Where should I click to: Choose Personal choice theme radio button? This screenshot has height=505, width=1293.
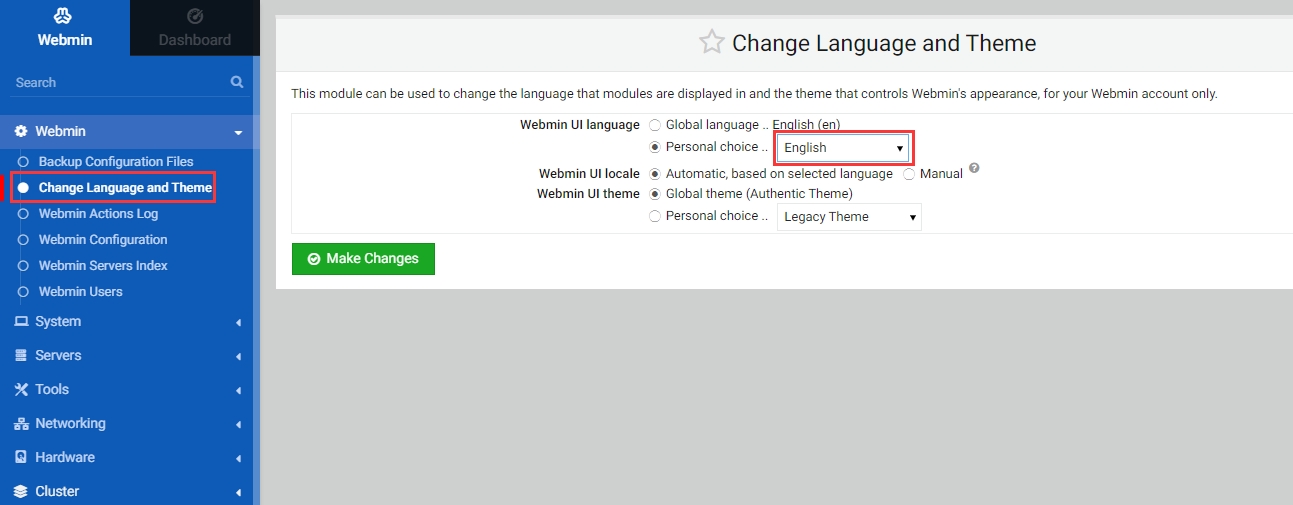tap(655, 216)
